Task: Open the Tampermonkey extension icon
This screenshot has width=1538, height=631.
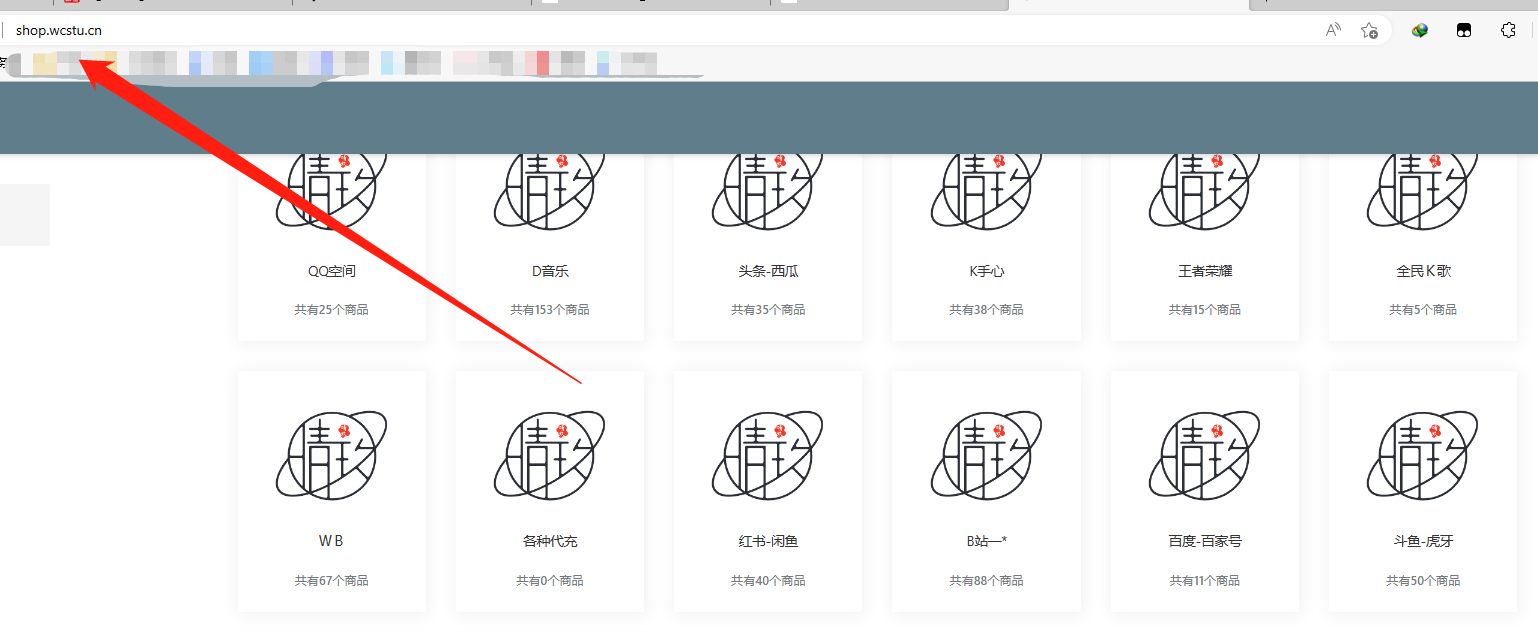Action: pyautogui.click(x=1464, y=30)
